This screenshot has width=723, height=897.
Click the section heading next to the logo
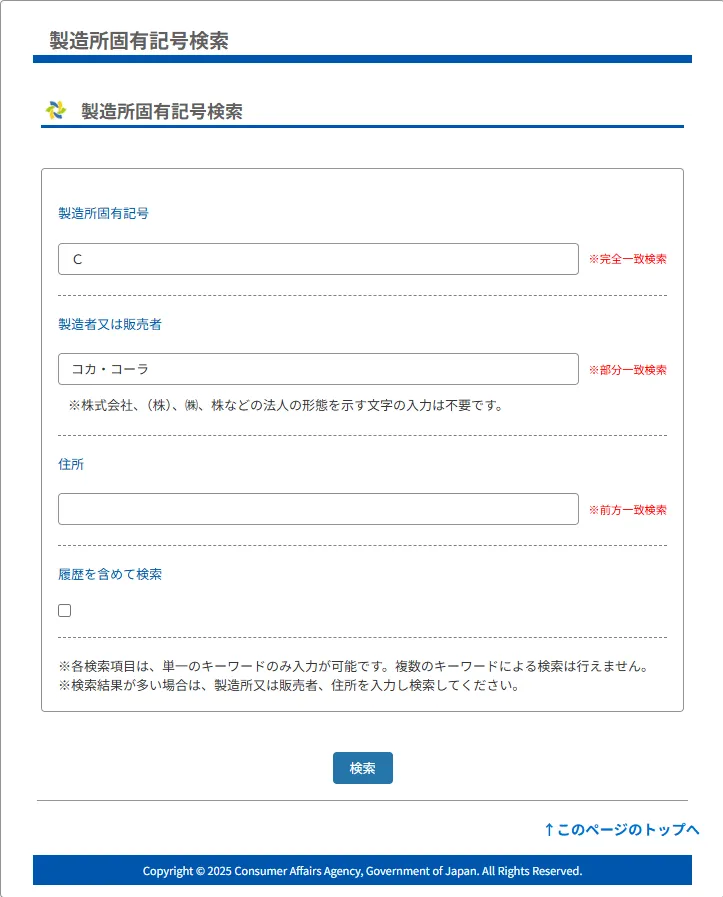pyautogui.click(x=162, y=111)
